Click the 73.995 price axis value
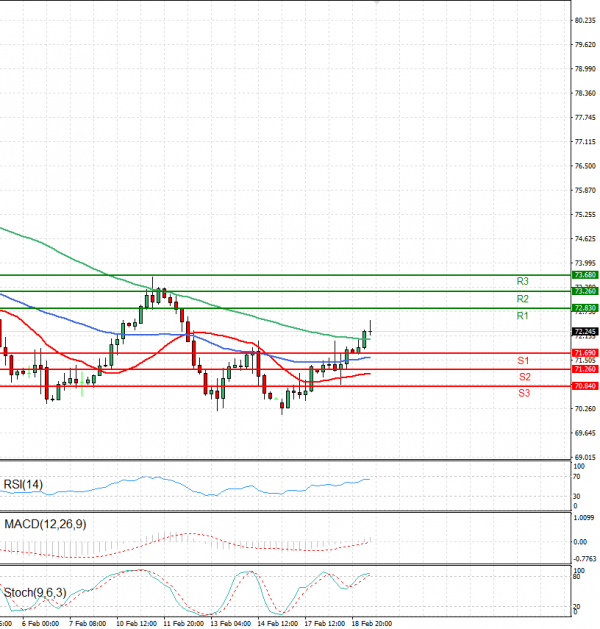 pyautogui.click(x=585, y=263)
